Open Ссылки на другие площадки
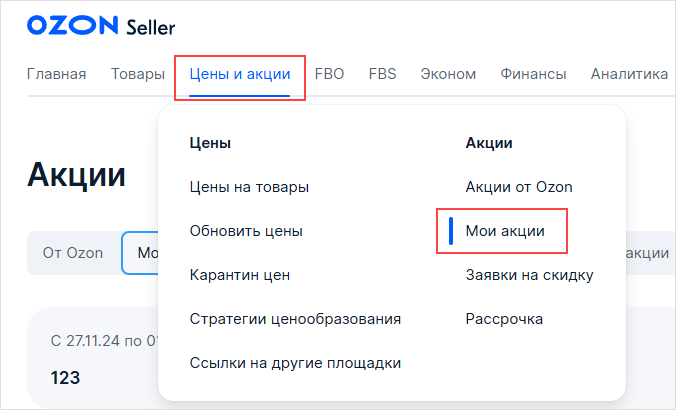 (295, 363)
